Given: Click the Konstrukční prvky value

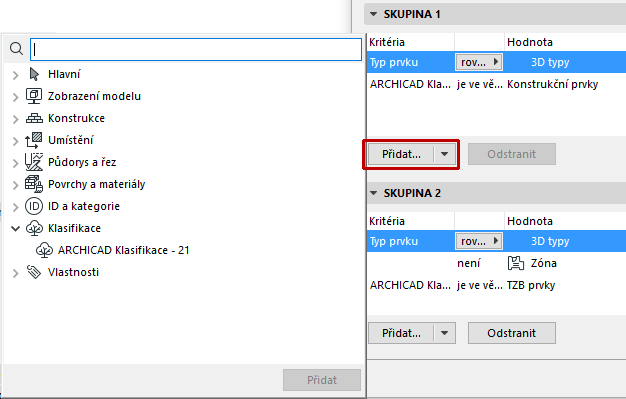Looking at the screenshot, I should [x=553, y=84].
